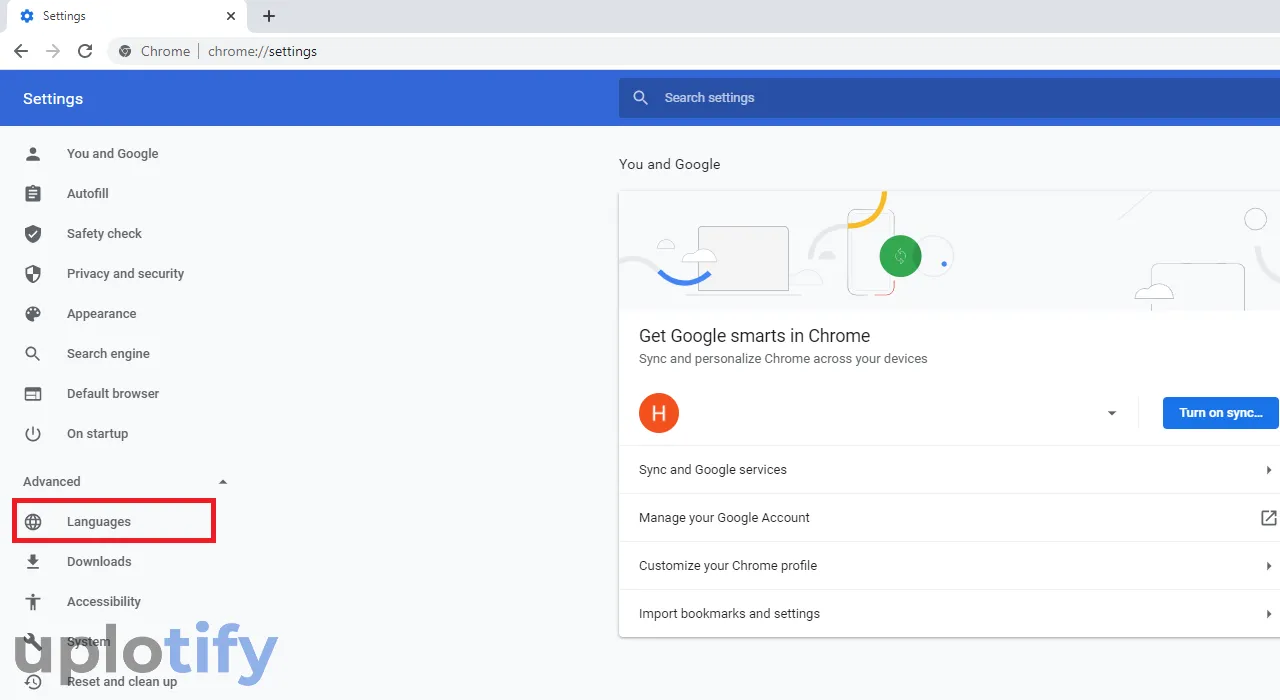Open Import bookmarks and settings row

(949, 614)
